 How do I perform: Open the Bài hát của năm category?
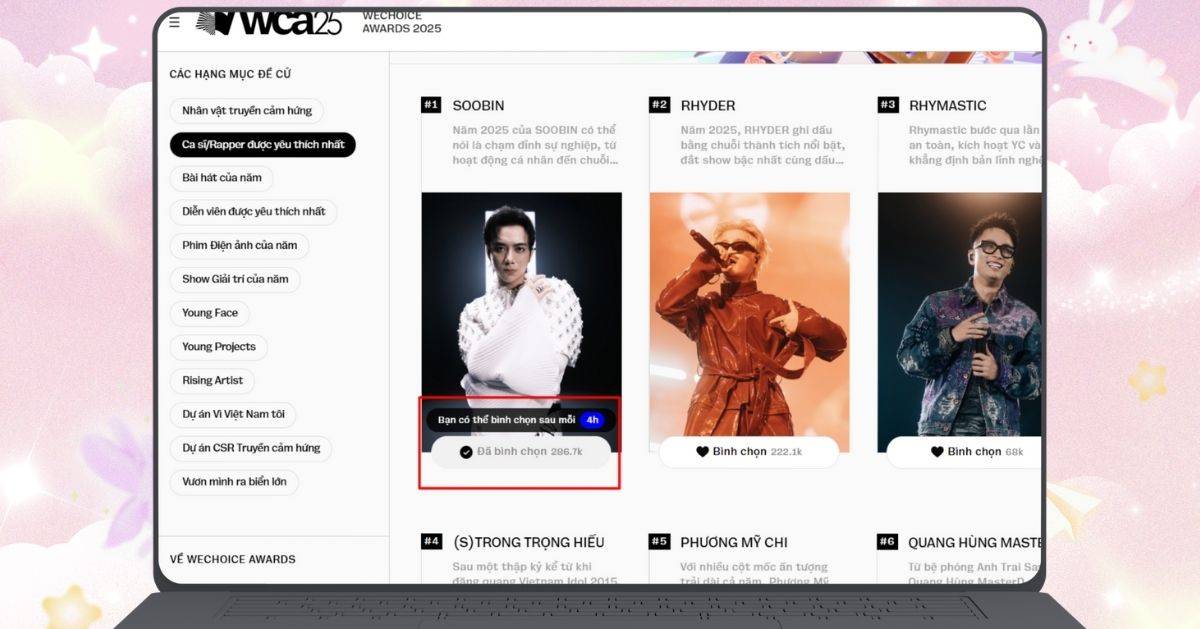tap(221, 178)
